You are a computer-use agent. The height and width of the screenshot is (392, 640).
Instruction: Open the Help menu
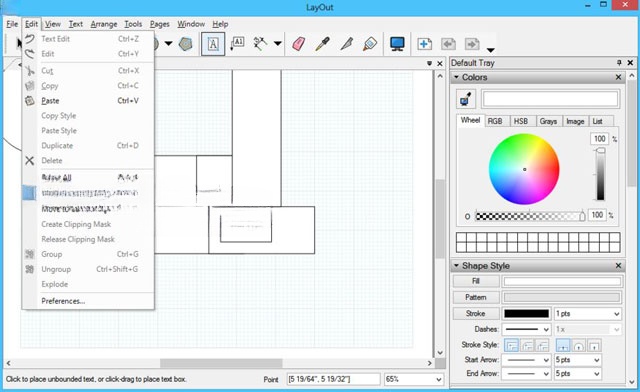pyautogui.click(x=220, y=24)
